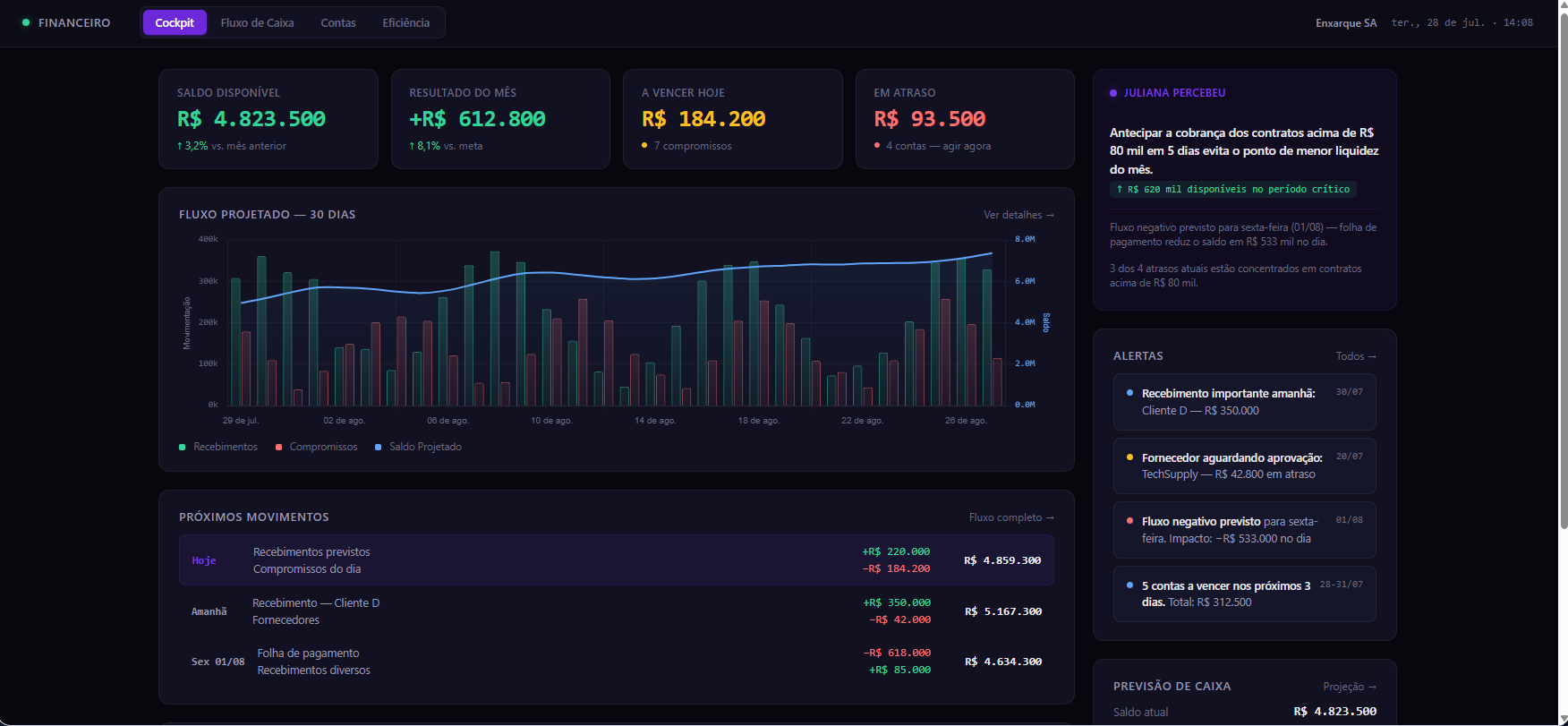Open the Fornecedor aguardando aprovação alert
Viewport: 1568px width, 726px height.
pos(1244,465)
